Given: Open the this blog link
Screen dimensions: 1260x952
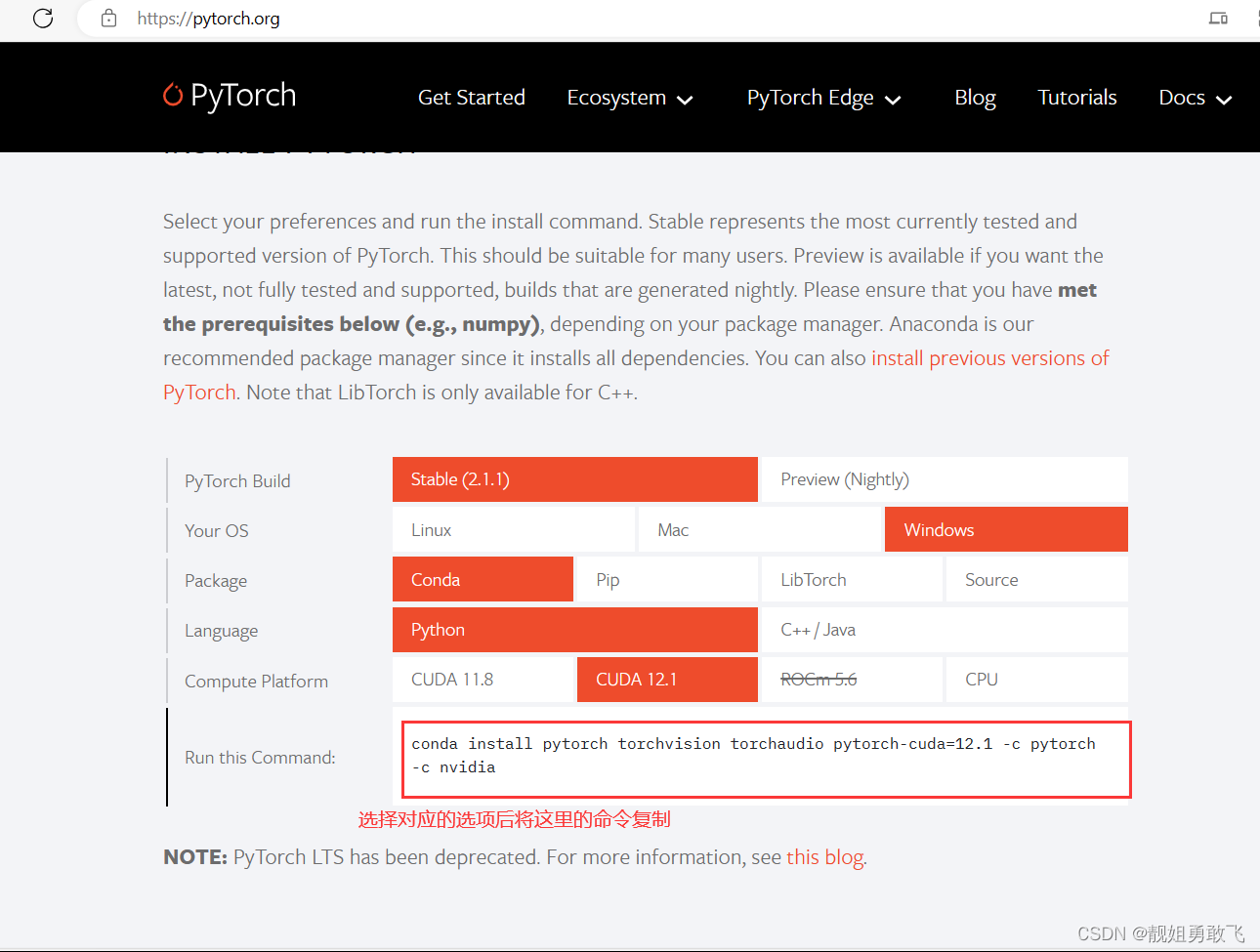Looking at the screenshot, I should coord(824,856).
